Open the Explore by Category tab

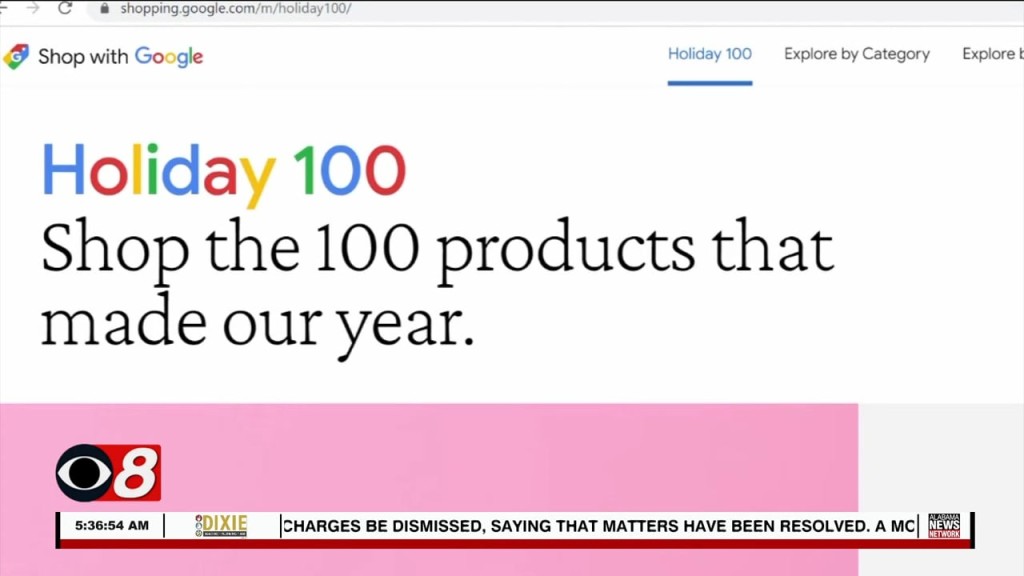point(856,55)
